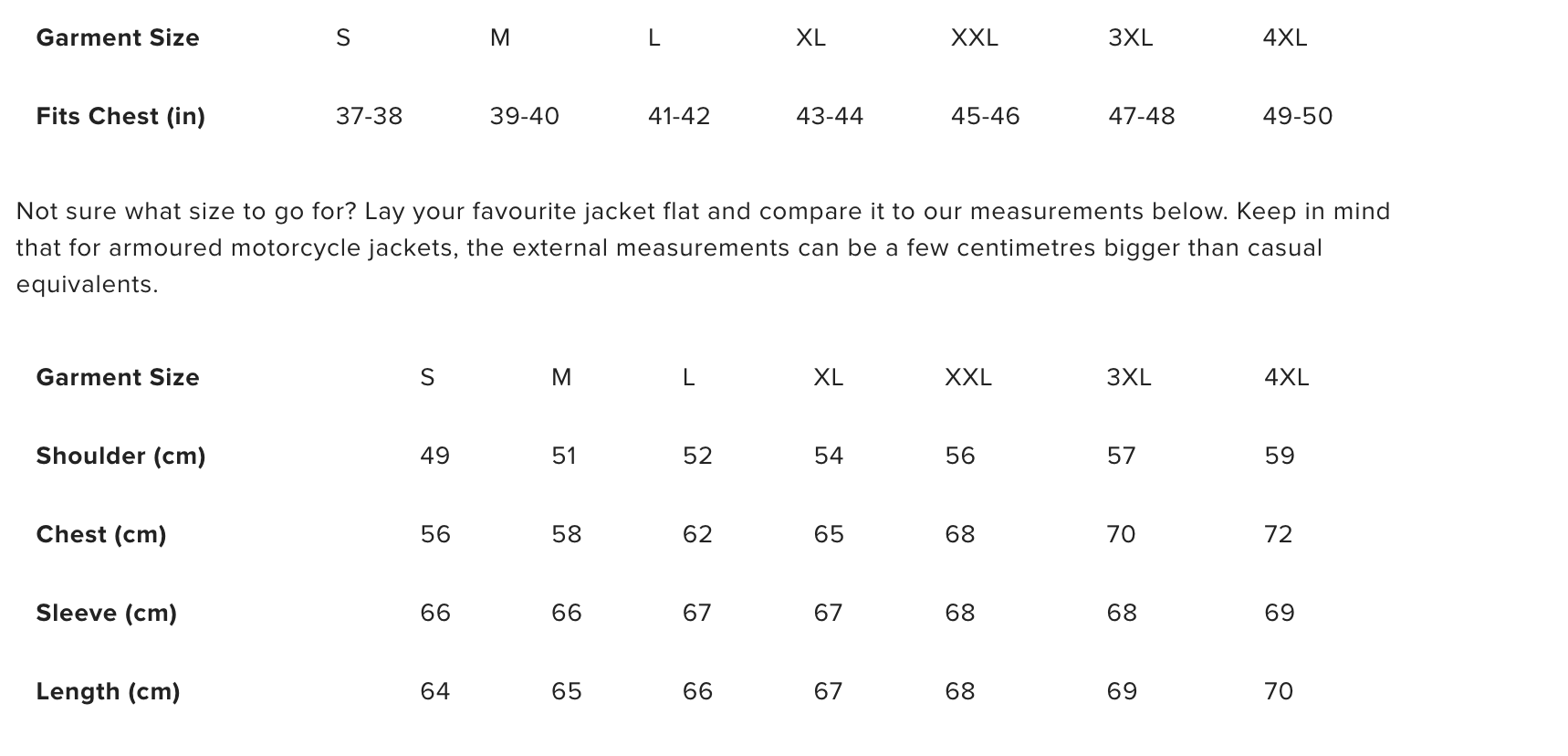
Task: Select the 43-44 chest range for XL
Action: [x=830, y=116]
